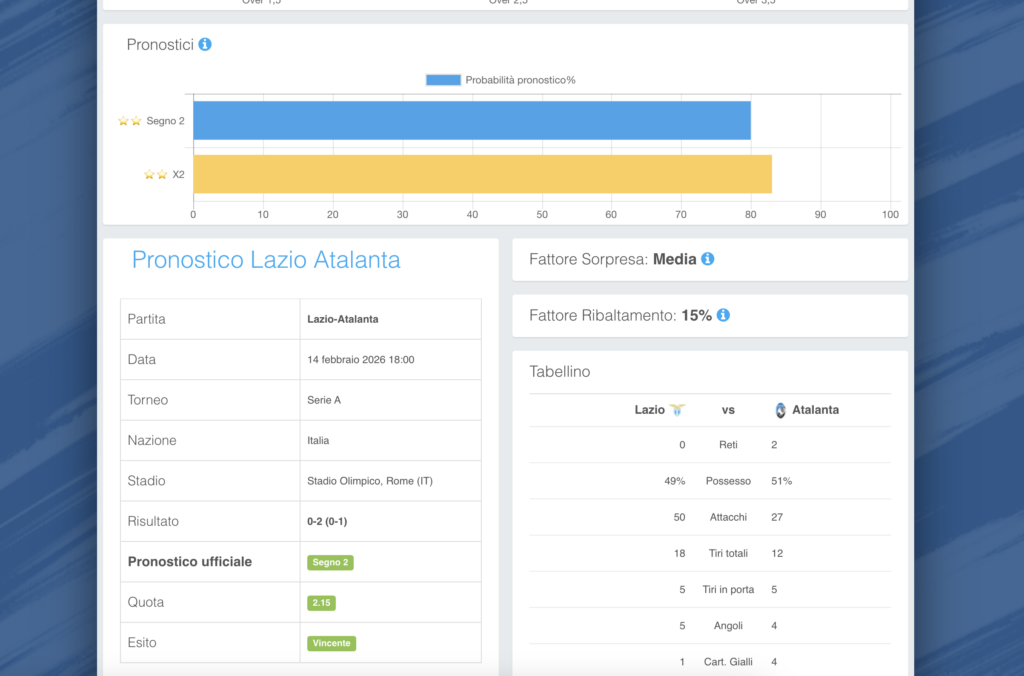
Task: Click the green Segno 2 badge
Action: tap(330, 563)
